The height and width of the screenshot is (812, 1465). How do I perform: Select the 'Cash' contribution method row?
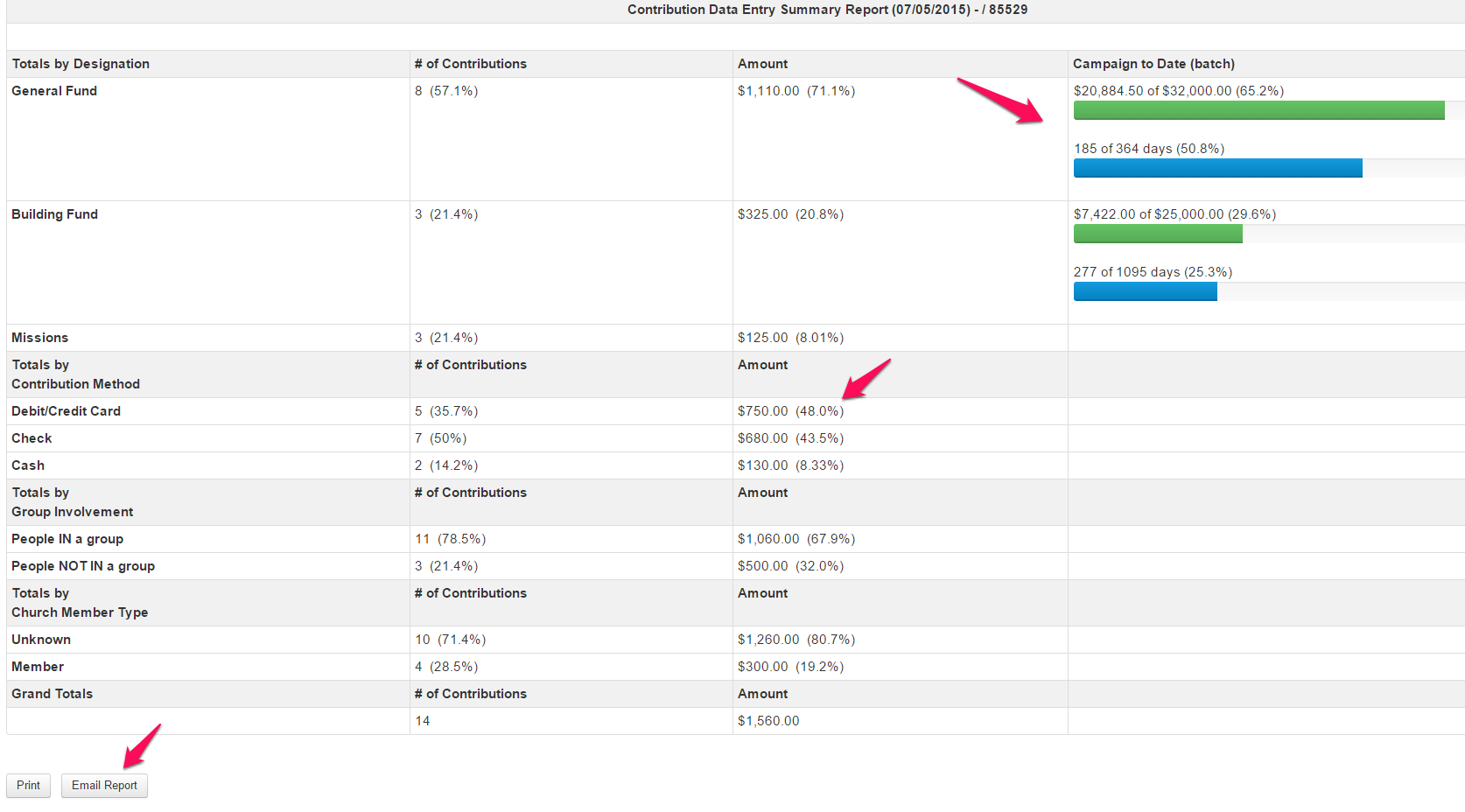(735, 465)
